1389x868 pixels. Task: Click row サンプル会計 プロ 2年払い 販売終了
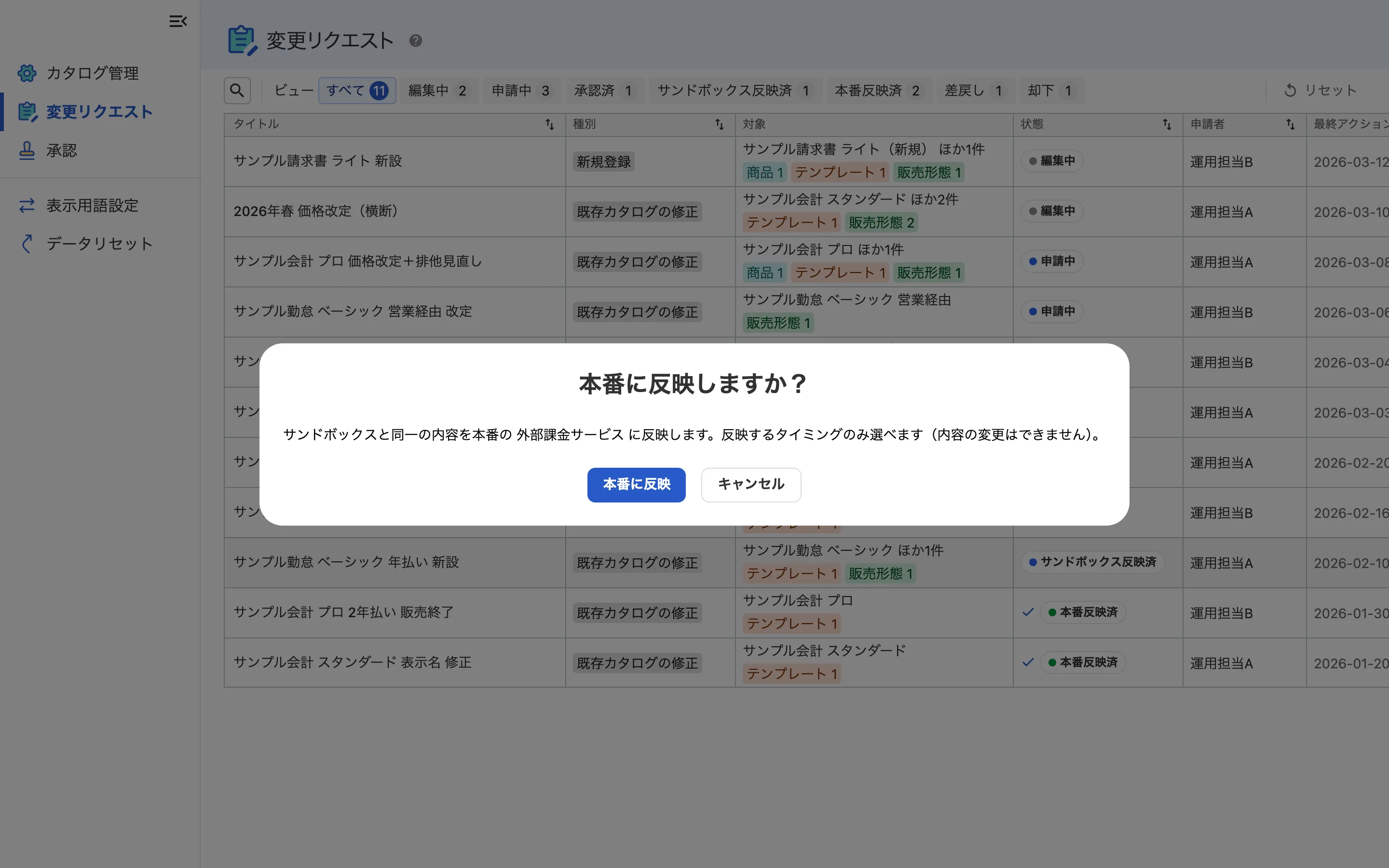click(x=343, y=612)
